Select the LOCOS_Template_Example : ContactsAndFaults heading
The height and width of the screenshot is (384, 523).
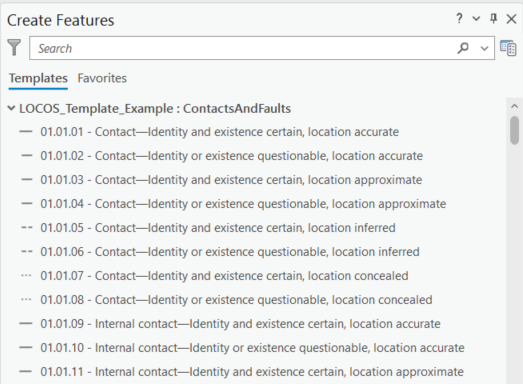point(155,109)
